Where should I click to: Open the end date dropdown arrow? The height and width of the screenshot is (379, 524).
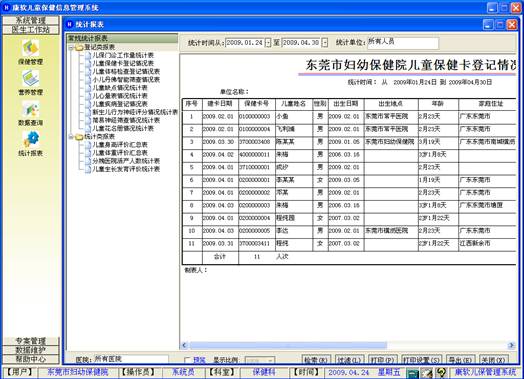tap(324, 43)
